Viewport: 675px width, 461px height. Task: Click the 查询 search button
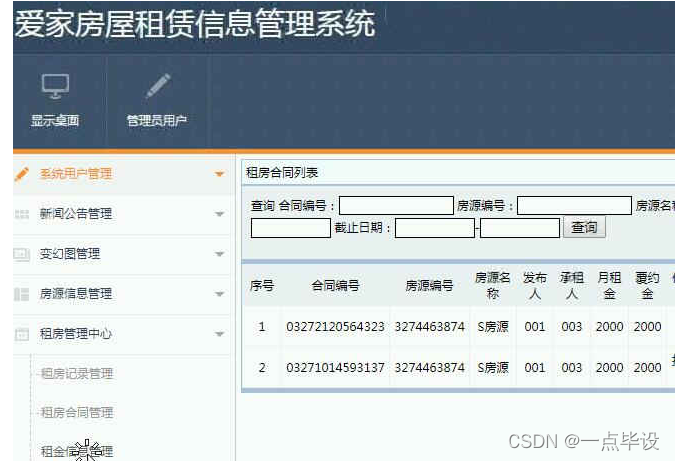click(584, 227)
